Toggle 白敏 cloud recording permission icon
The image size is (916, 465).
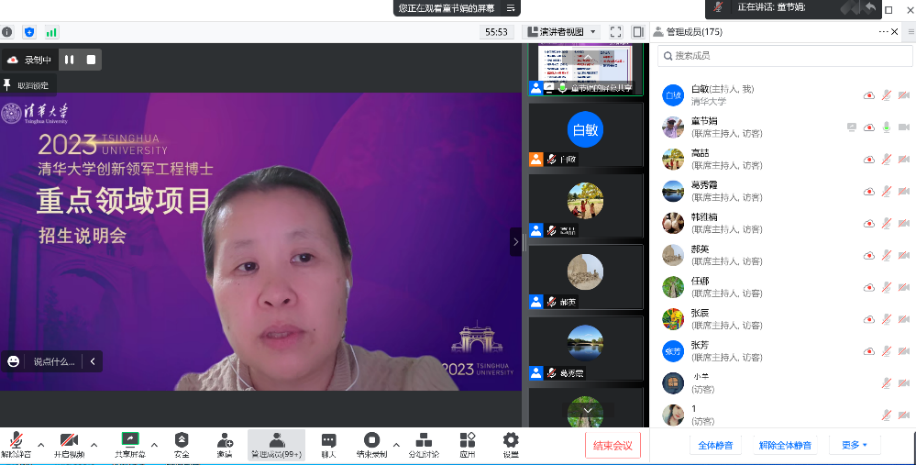869,95
